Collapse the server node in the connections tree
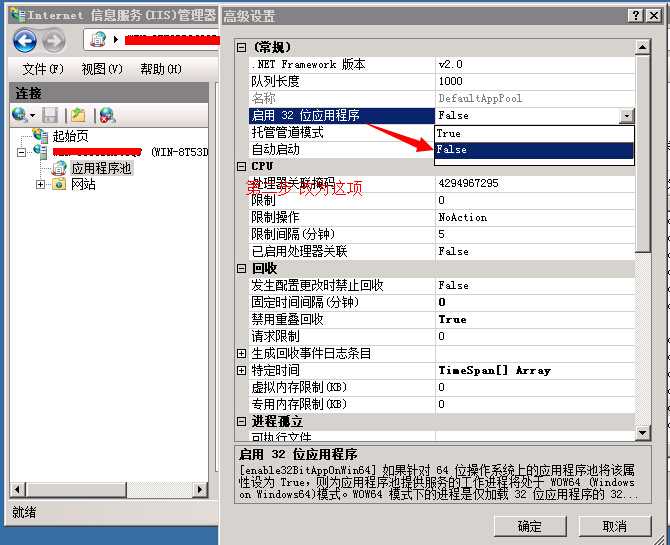 tap(21, 152)
